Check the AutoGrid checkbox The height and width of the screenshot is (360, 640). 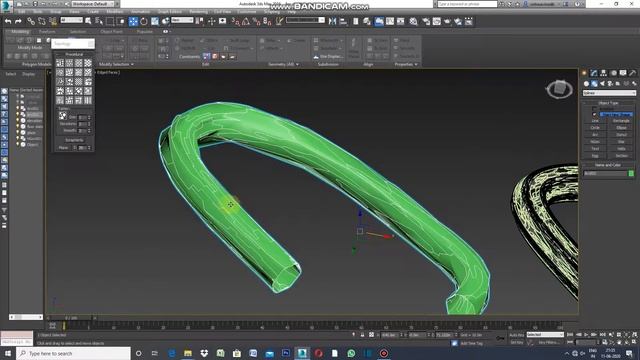(x=594, y=109)
